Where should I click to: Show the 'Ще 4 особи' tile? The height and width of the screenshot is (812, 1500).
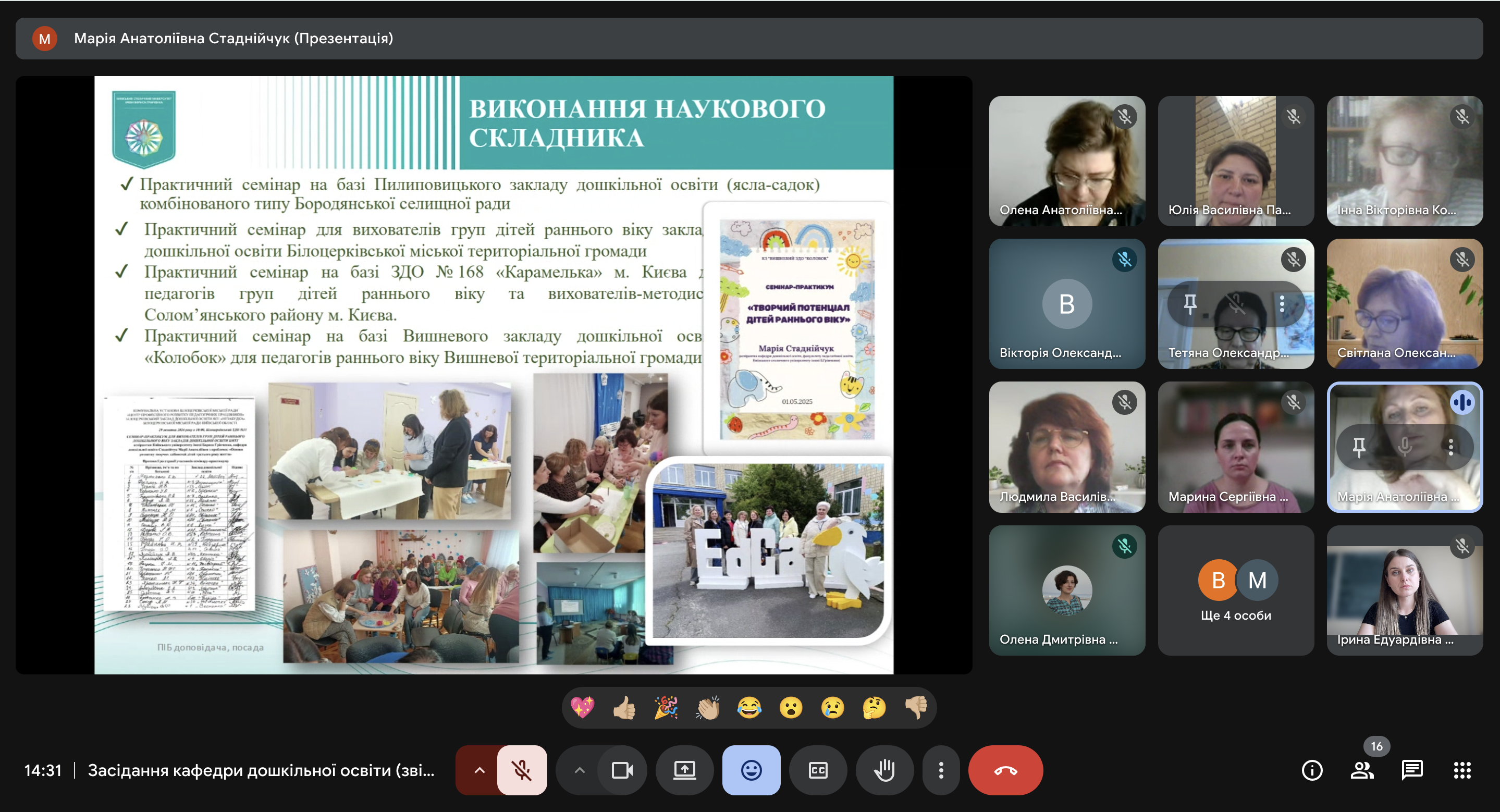click(1235, 590)
